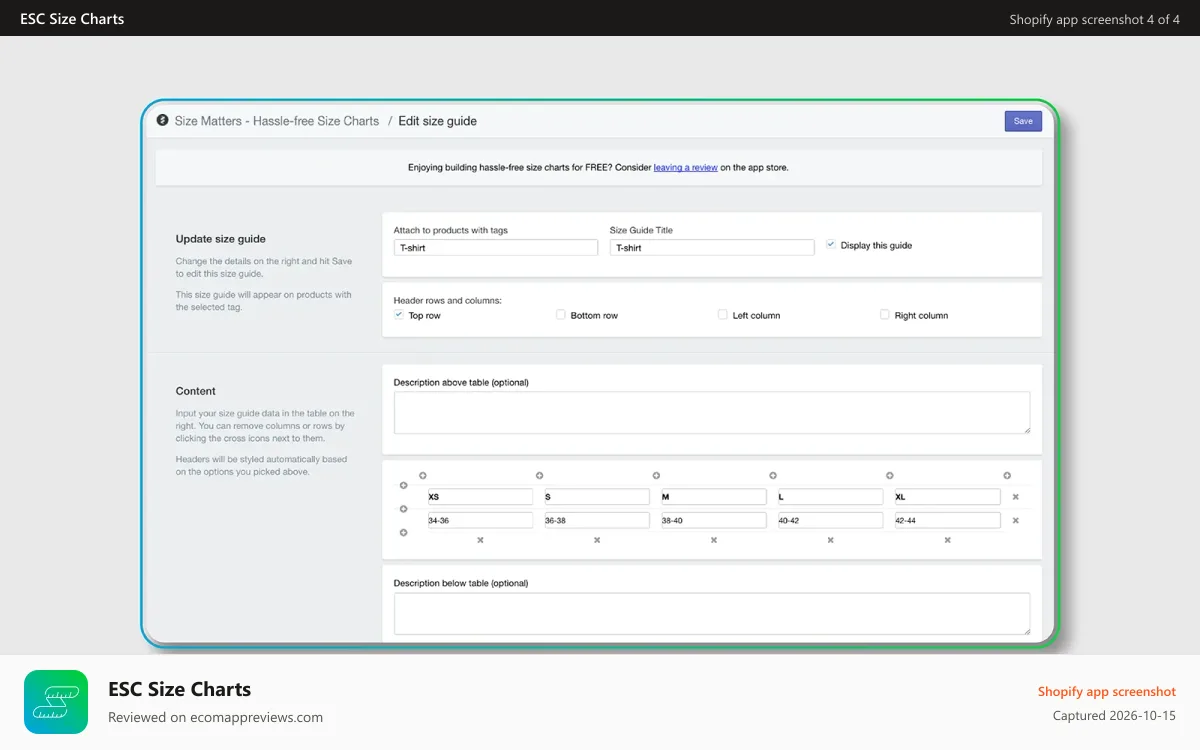Enable the Left column header option
The width and height of the screenshot is (1200, 750).
point(723,314)
